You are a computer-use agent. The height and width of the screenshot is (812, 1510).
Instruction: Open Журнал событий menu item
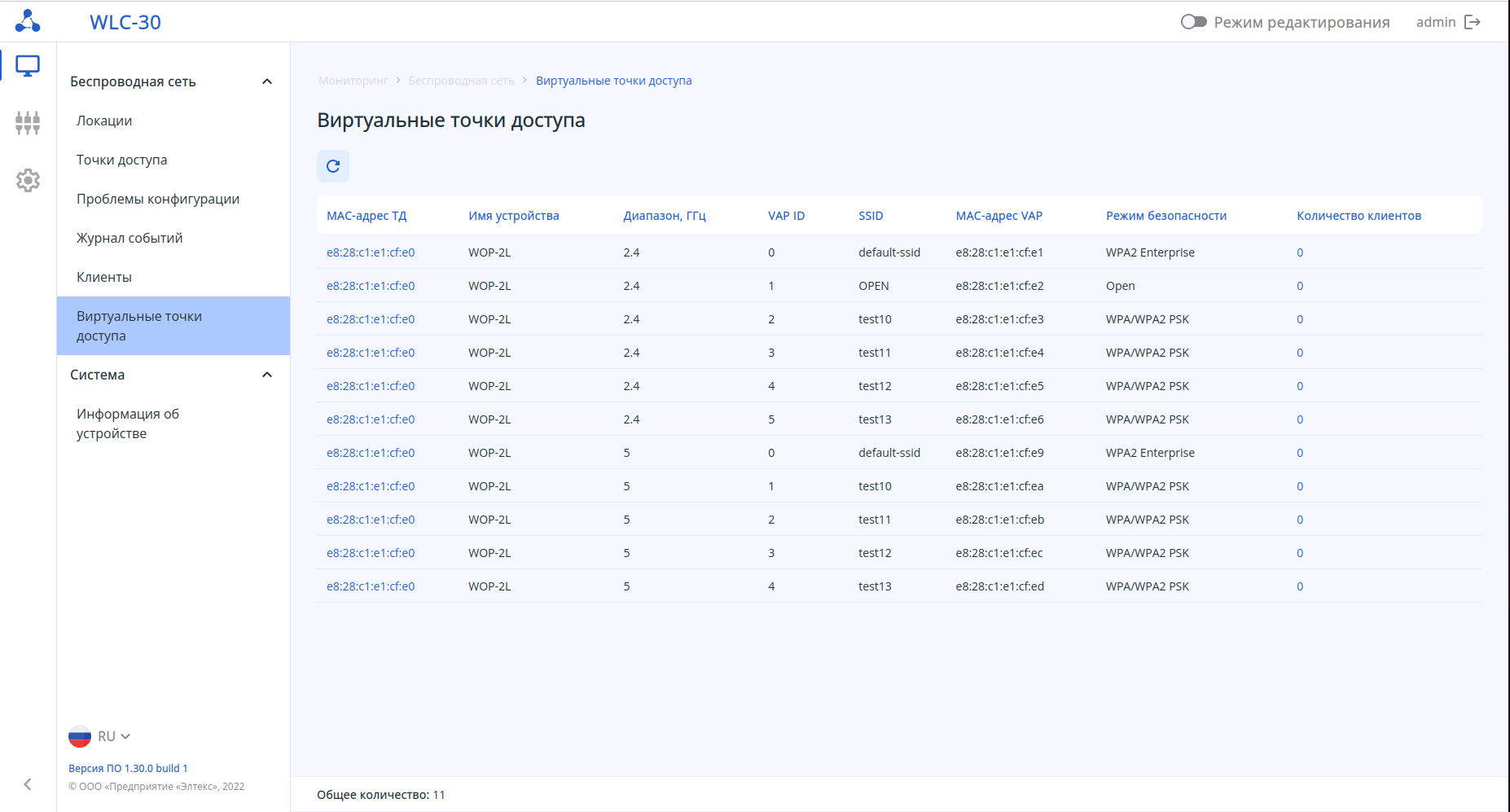(129, 238)
